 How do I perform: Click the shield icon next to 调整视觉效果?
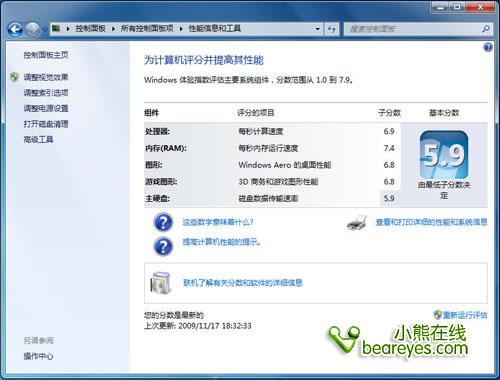tap(14, 77)
